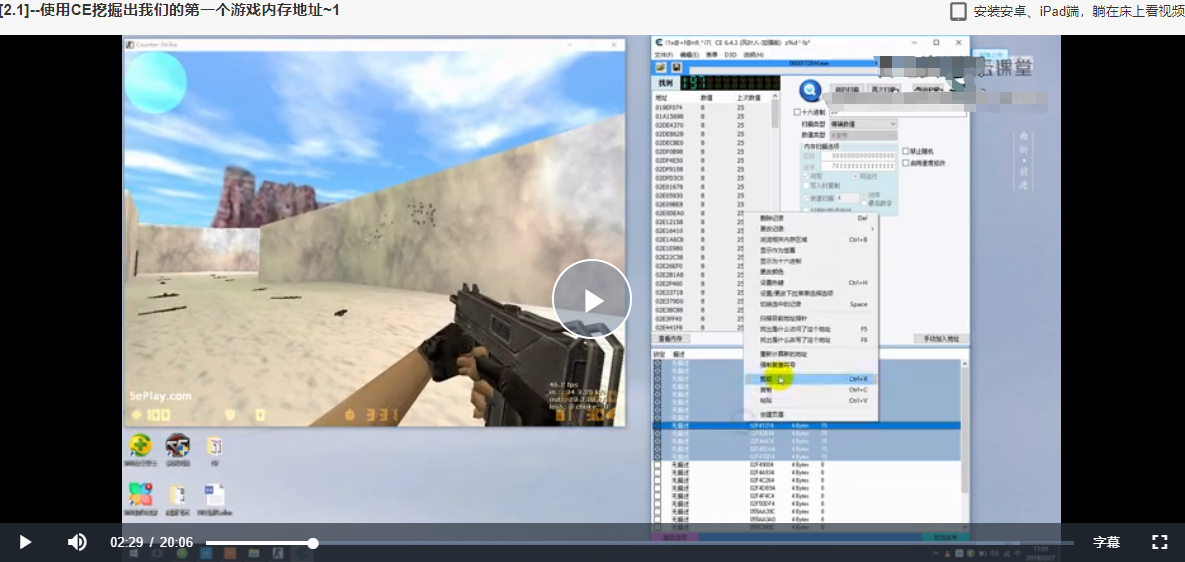Click the 查看内存 memory view button
1185x562 pixels.
point(671,339)
